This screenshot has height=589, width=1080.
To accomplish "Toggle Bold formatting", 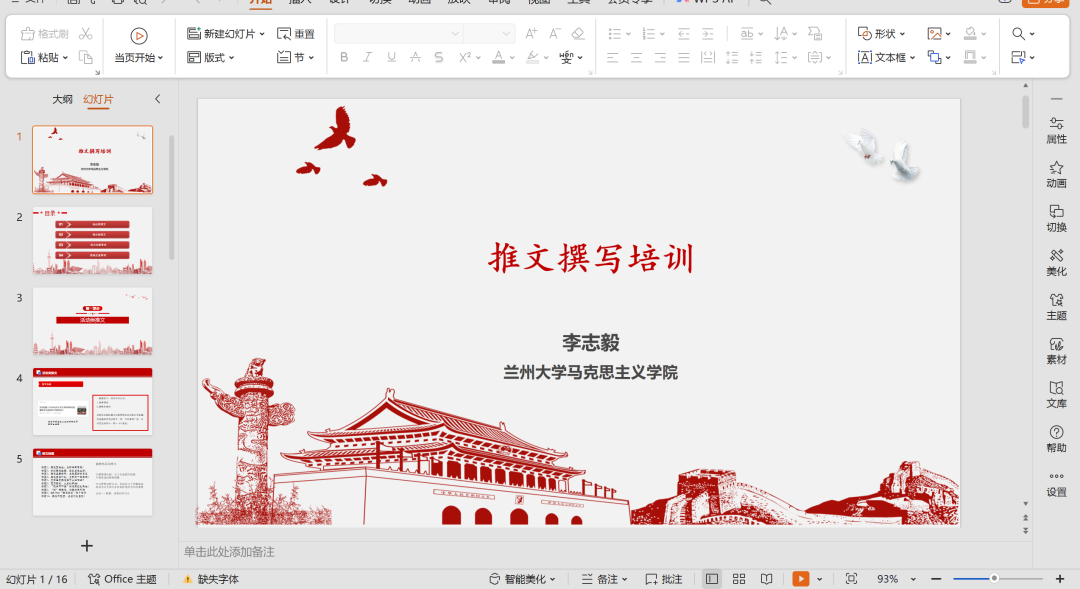I will pyautogui.click(x=344, y=57).
